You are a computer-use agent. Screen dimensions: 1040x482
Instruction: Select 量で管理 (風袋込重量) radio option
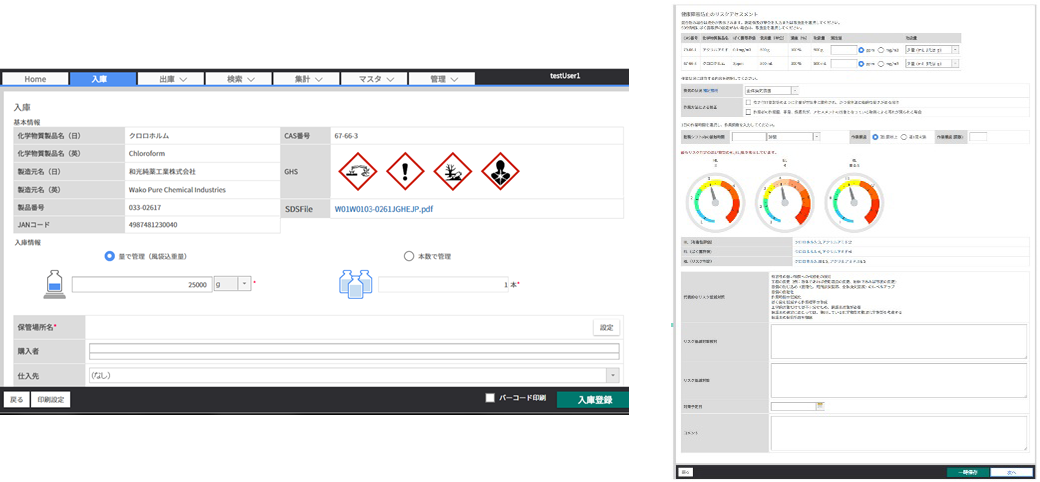click(110, 256)
